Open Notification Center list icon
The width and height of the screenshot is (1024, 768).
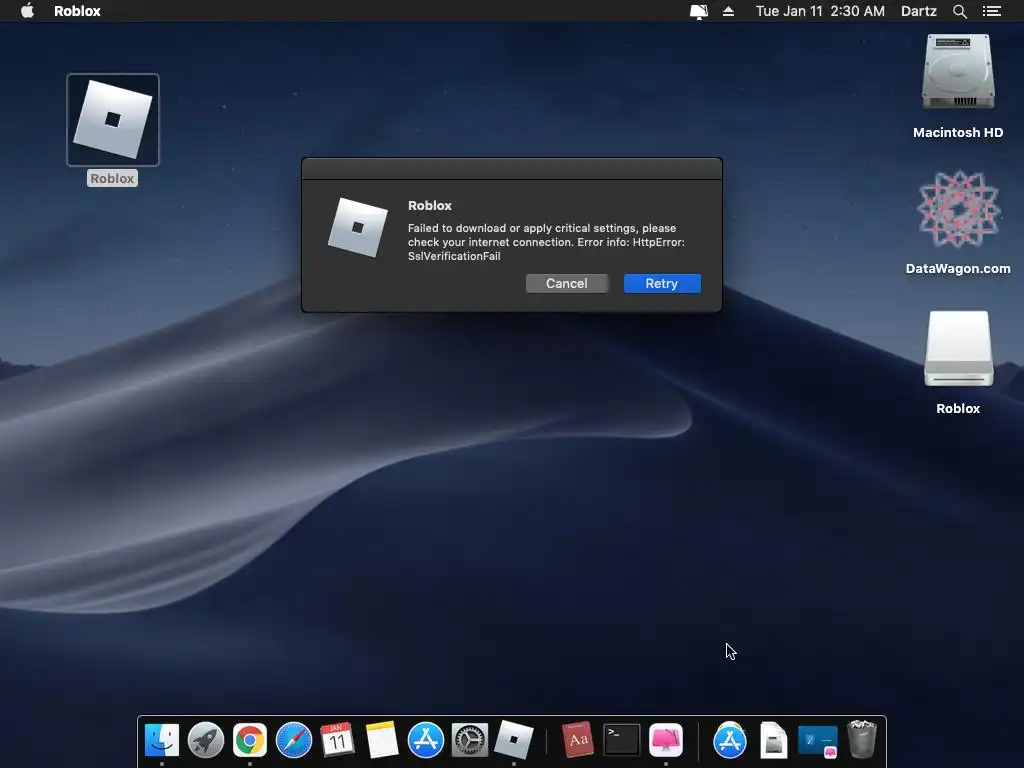992,11
